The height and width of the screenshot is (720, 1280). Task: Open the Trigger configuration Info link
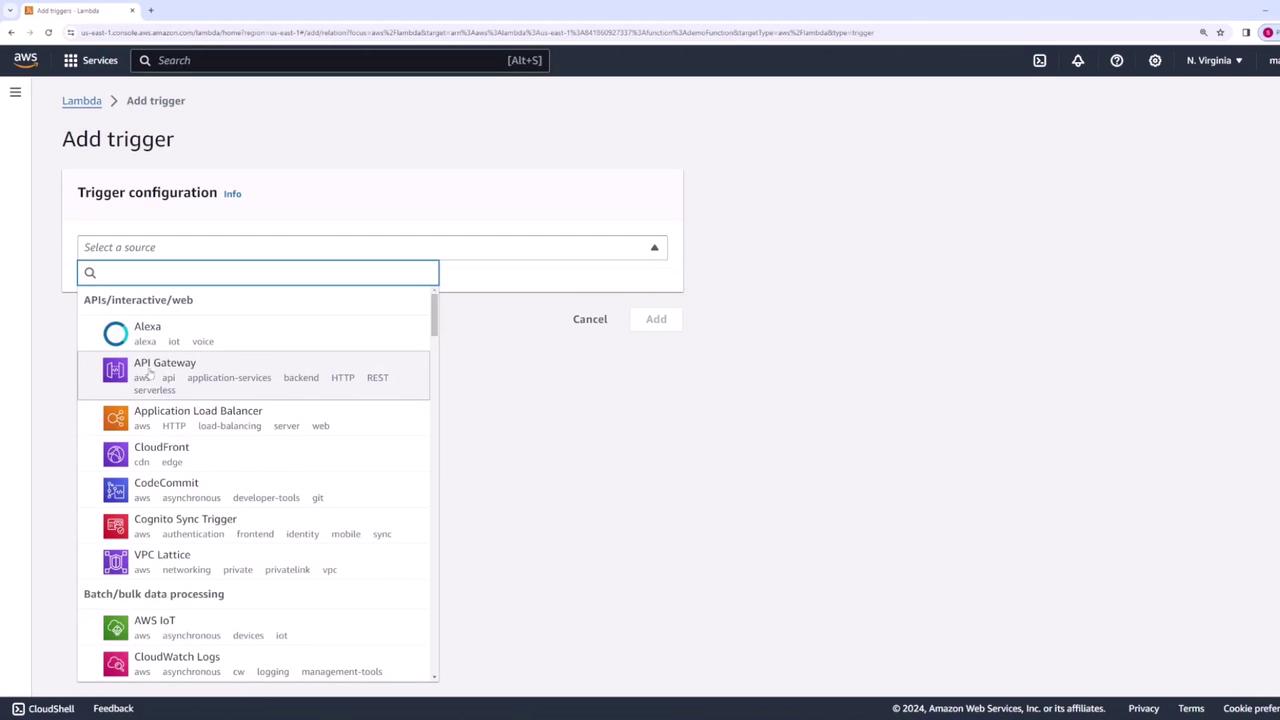tap(232, 194)
